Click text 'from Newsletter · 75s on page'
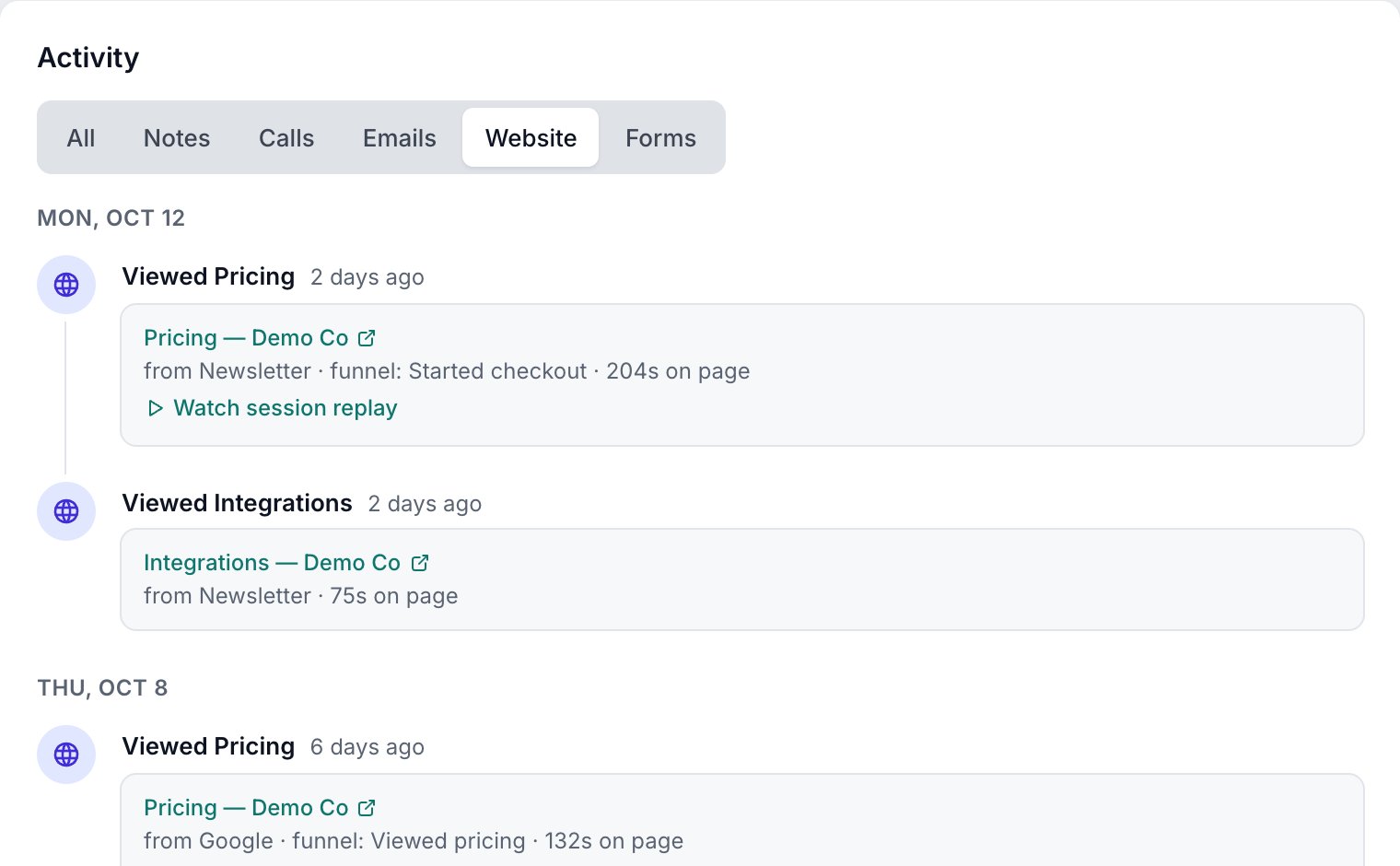The height and width of the screenshot is (866, 1400). click(300, 596)
